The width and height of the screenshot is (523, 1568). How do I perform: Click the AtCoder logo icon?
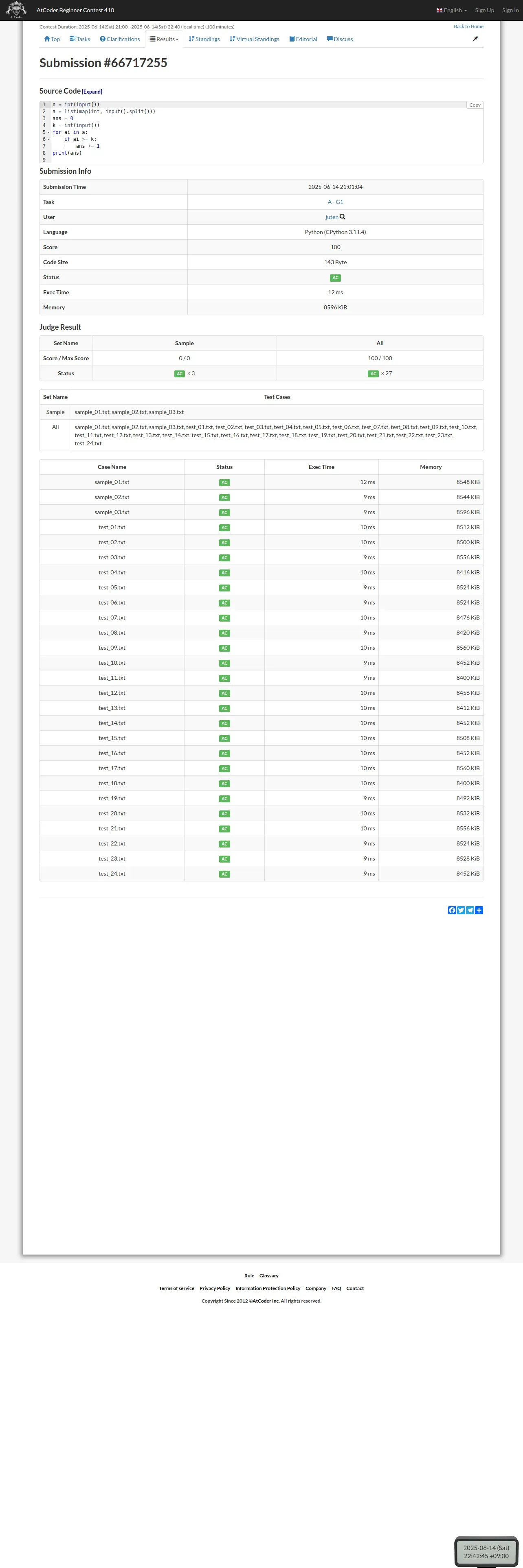pos(16,10)
